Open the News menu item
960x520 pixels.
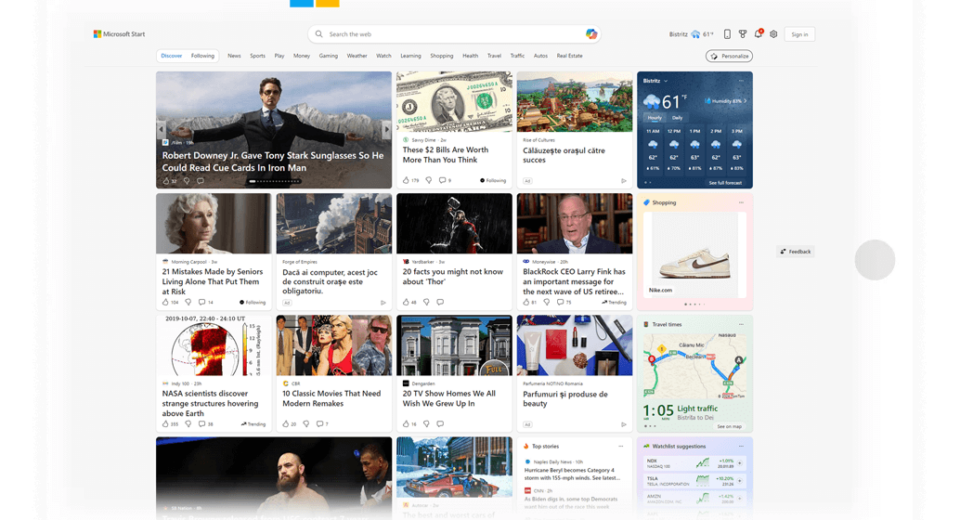[234, 56]
